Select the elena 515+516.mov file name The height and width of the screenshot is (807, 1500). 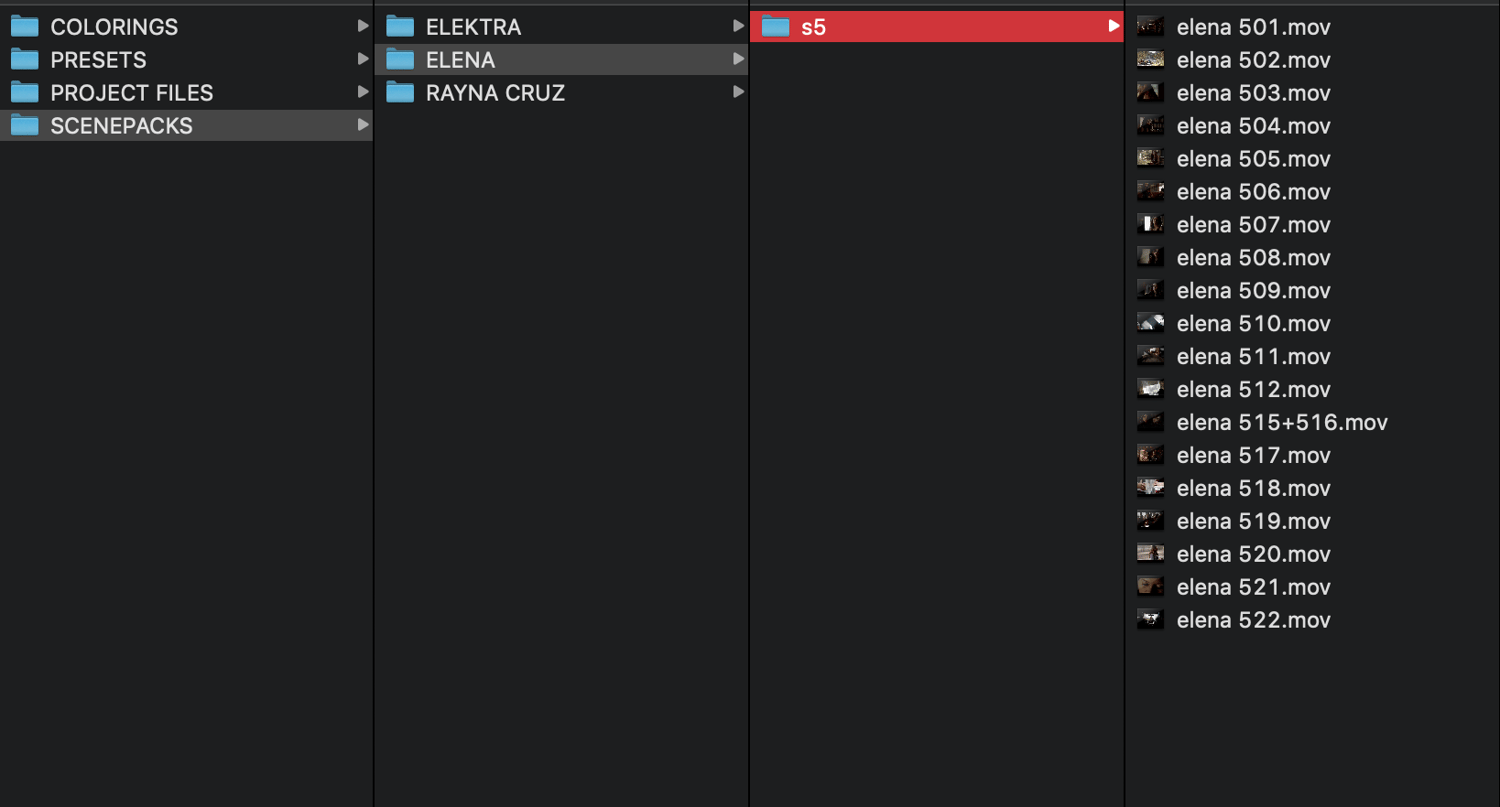pyautogui.click(x=1282, y=423)
